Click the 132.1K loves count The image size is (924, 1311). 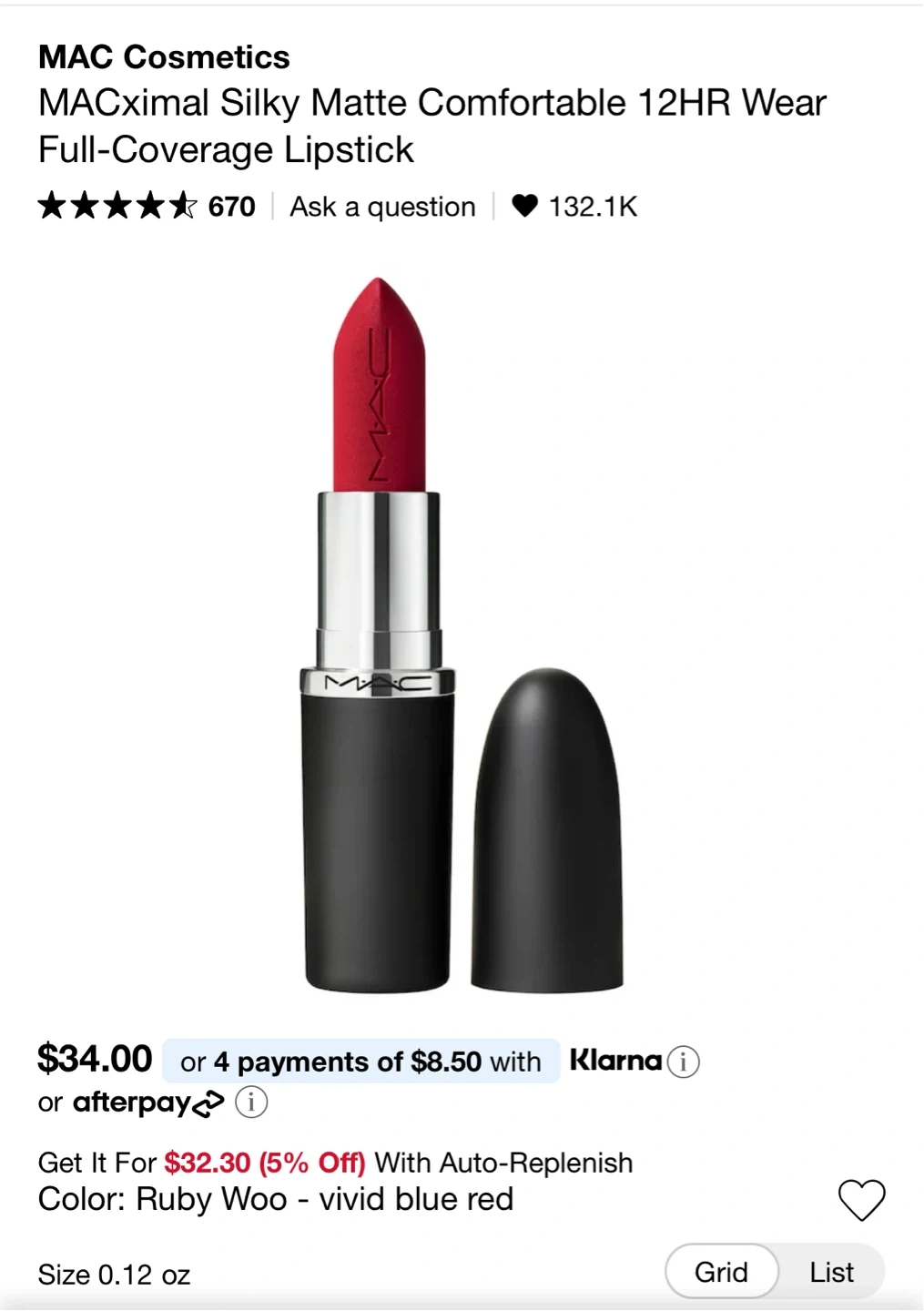[593, 207]
